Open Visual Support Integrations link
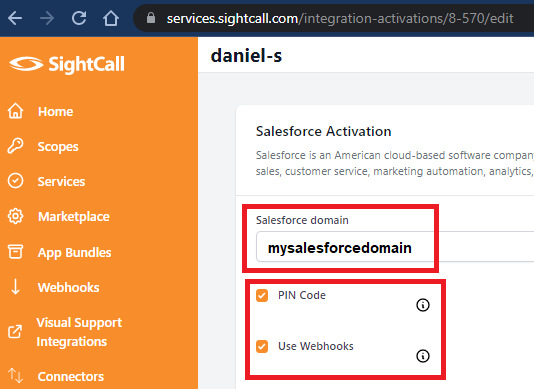Viewport: 534px width, 389px height. 79,332
